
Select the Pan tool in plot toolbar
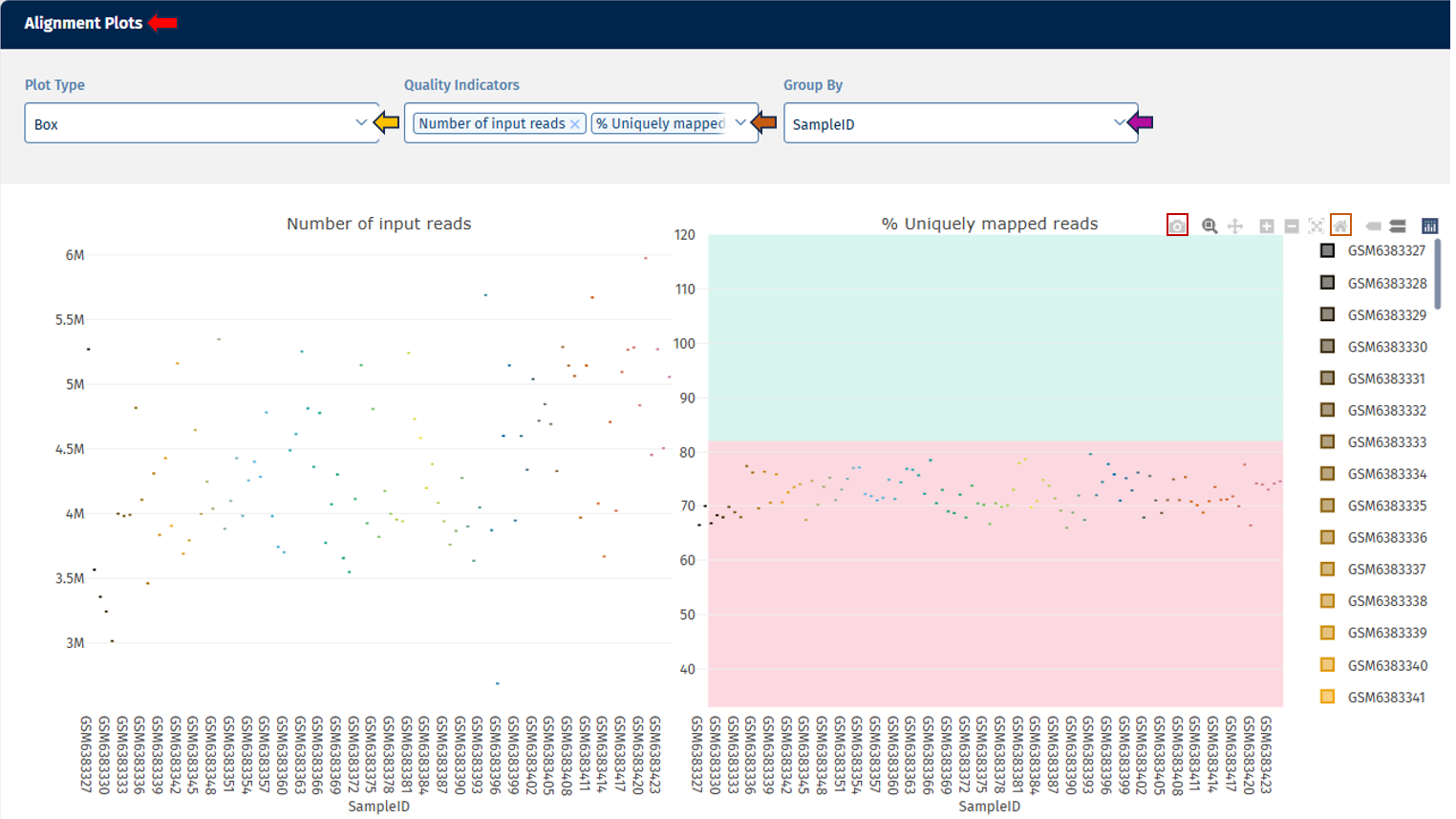(1235, 226)
